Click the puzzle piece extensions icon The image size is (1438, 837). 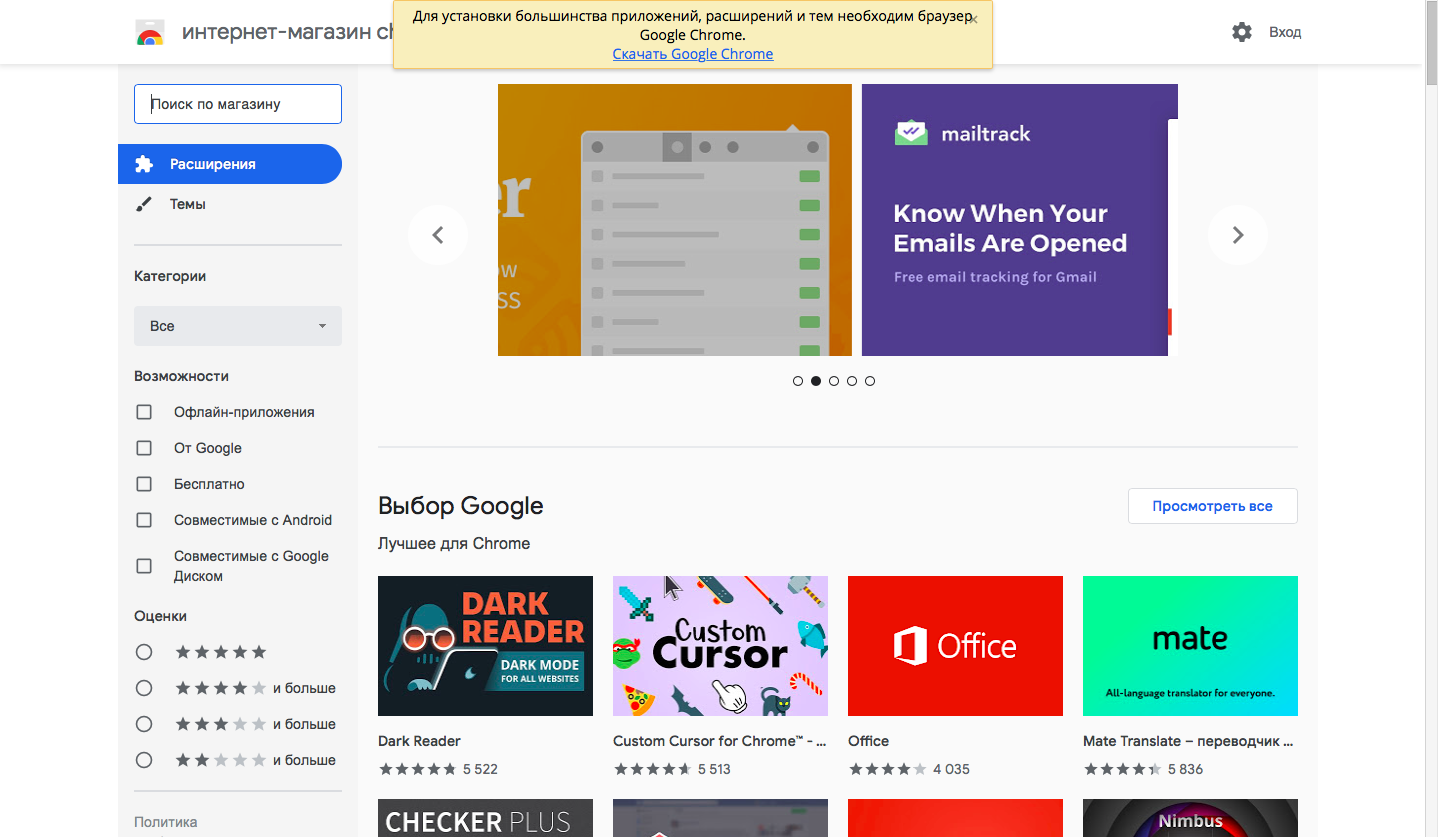(144, 164)
